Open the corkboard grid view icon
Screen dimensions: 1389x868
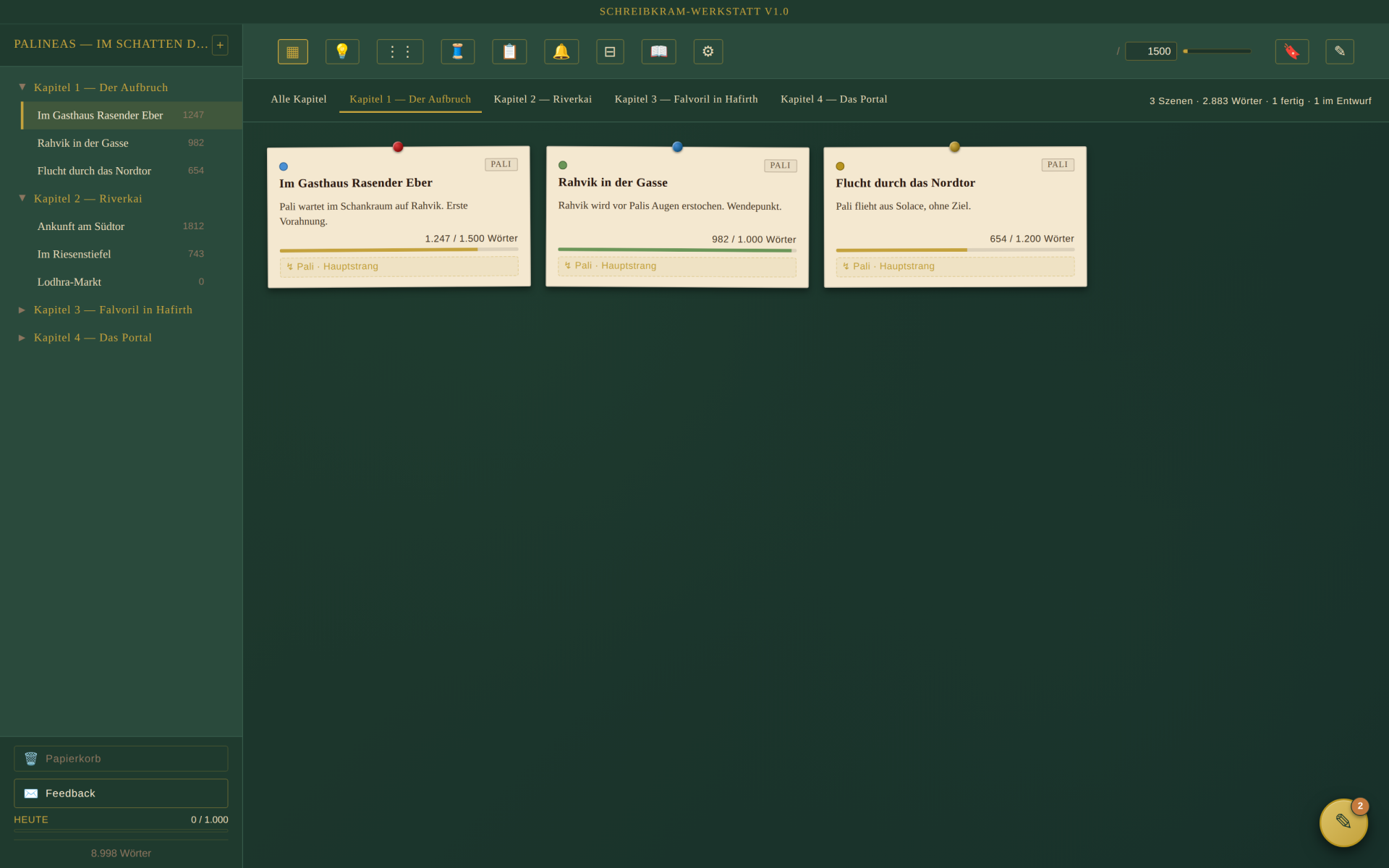click(x=292, y=51)
